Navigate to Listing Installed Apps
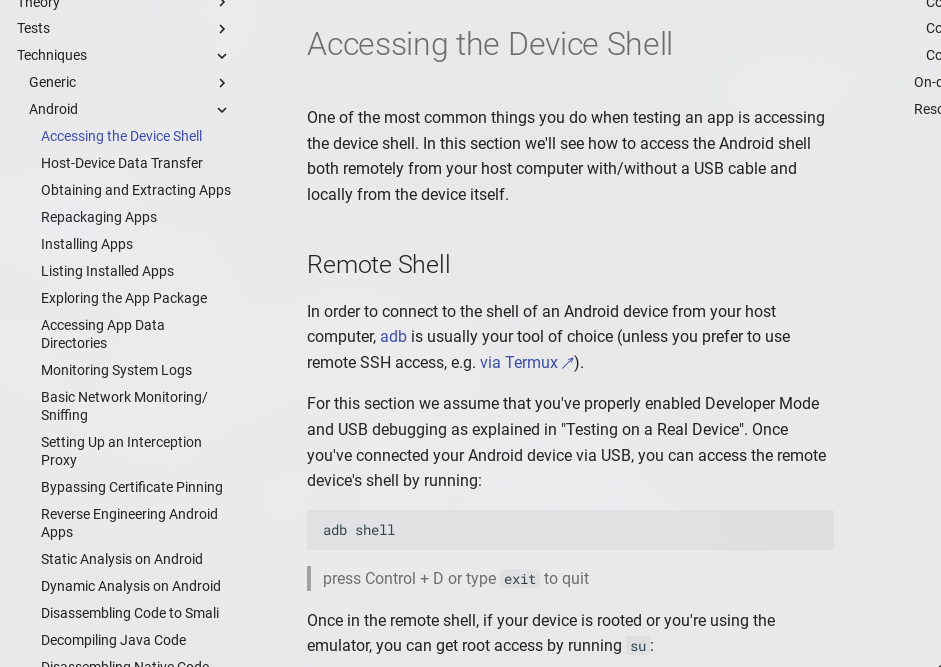Screen dimensions: 941x667 [107, 271]
